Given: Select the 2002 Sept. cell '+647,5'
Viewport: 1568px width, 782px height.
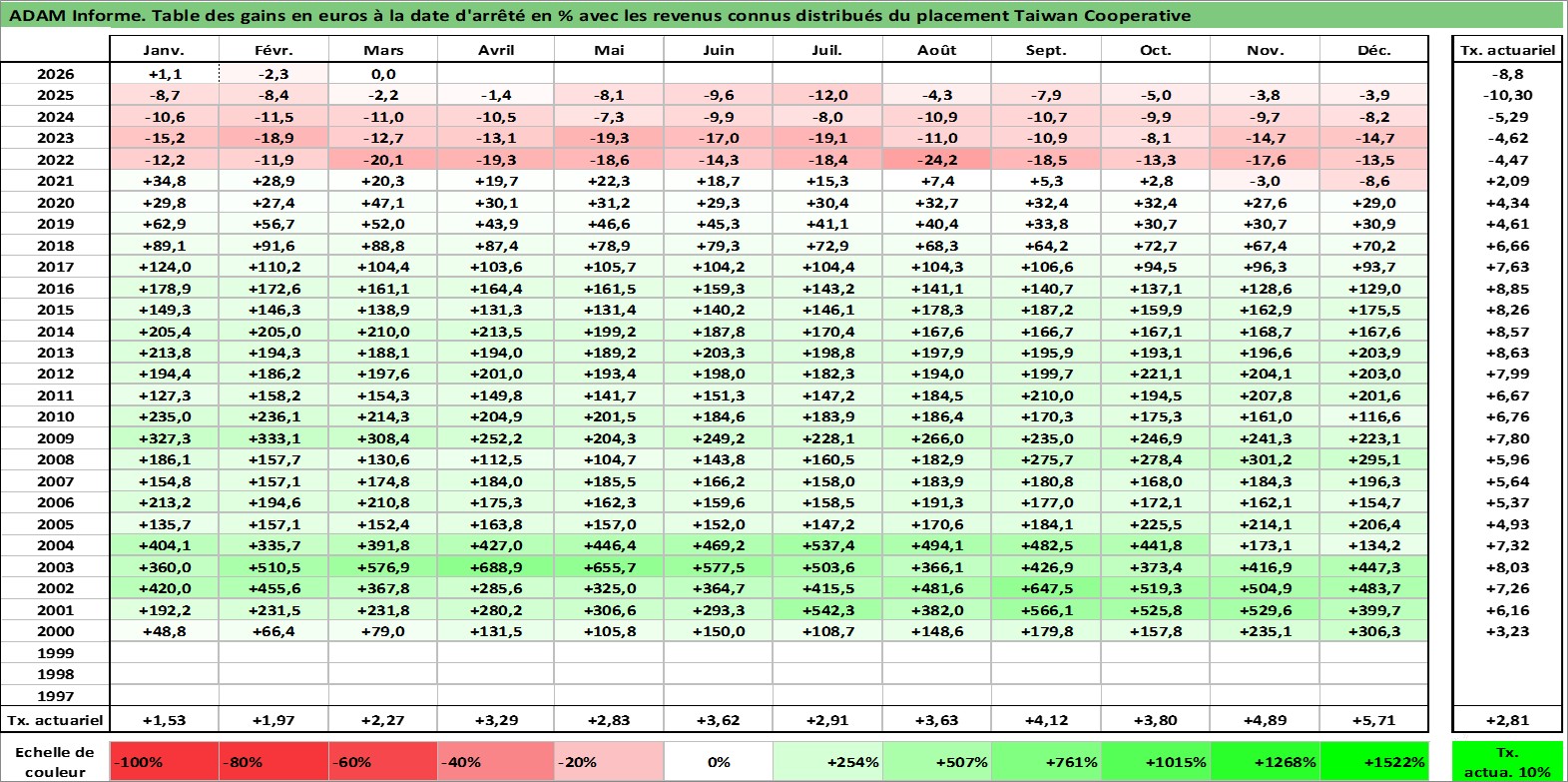Looking at the screenshot, I should click(1046, 588).
